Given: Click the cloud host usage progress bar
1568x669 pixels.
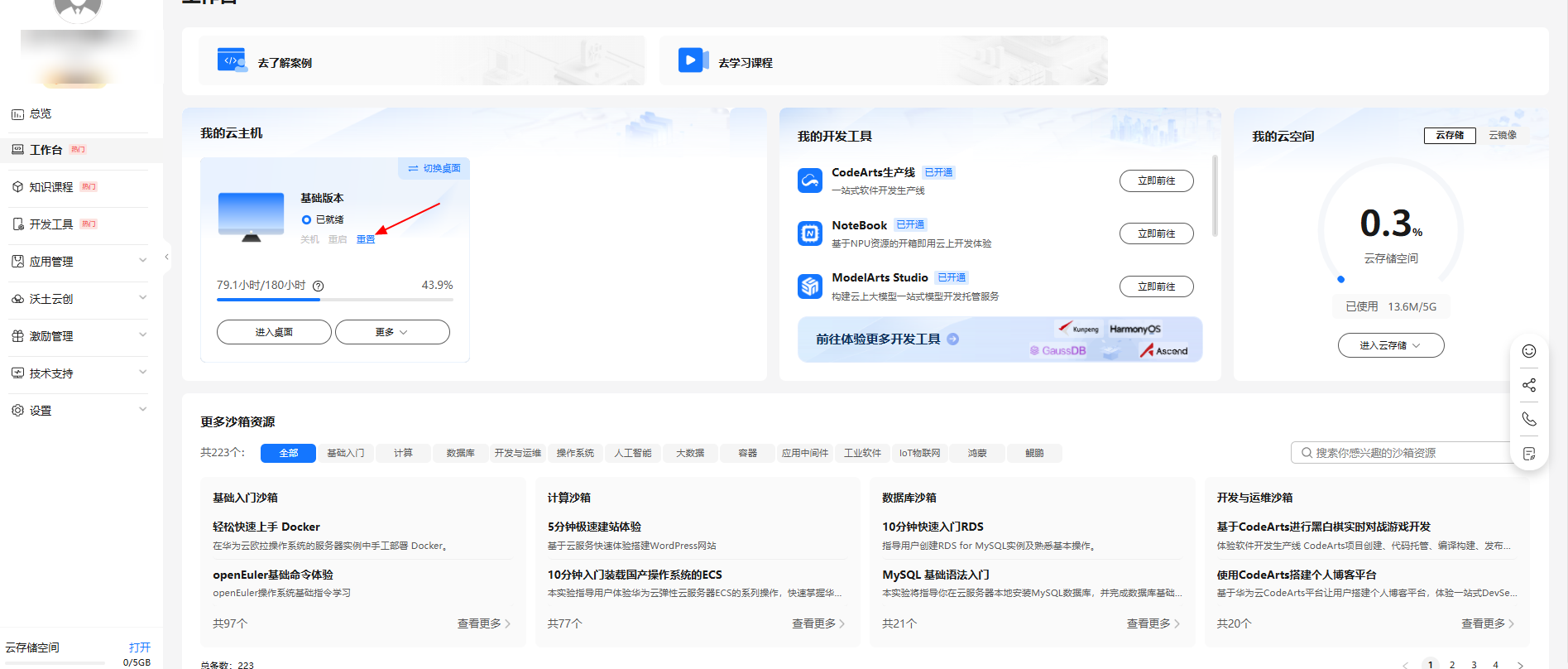Looking at the screenshot, I should pos(335,300).
